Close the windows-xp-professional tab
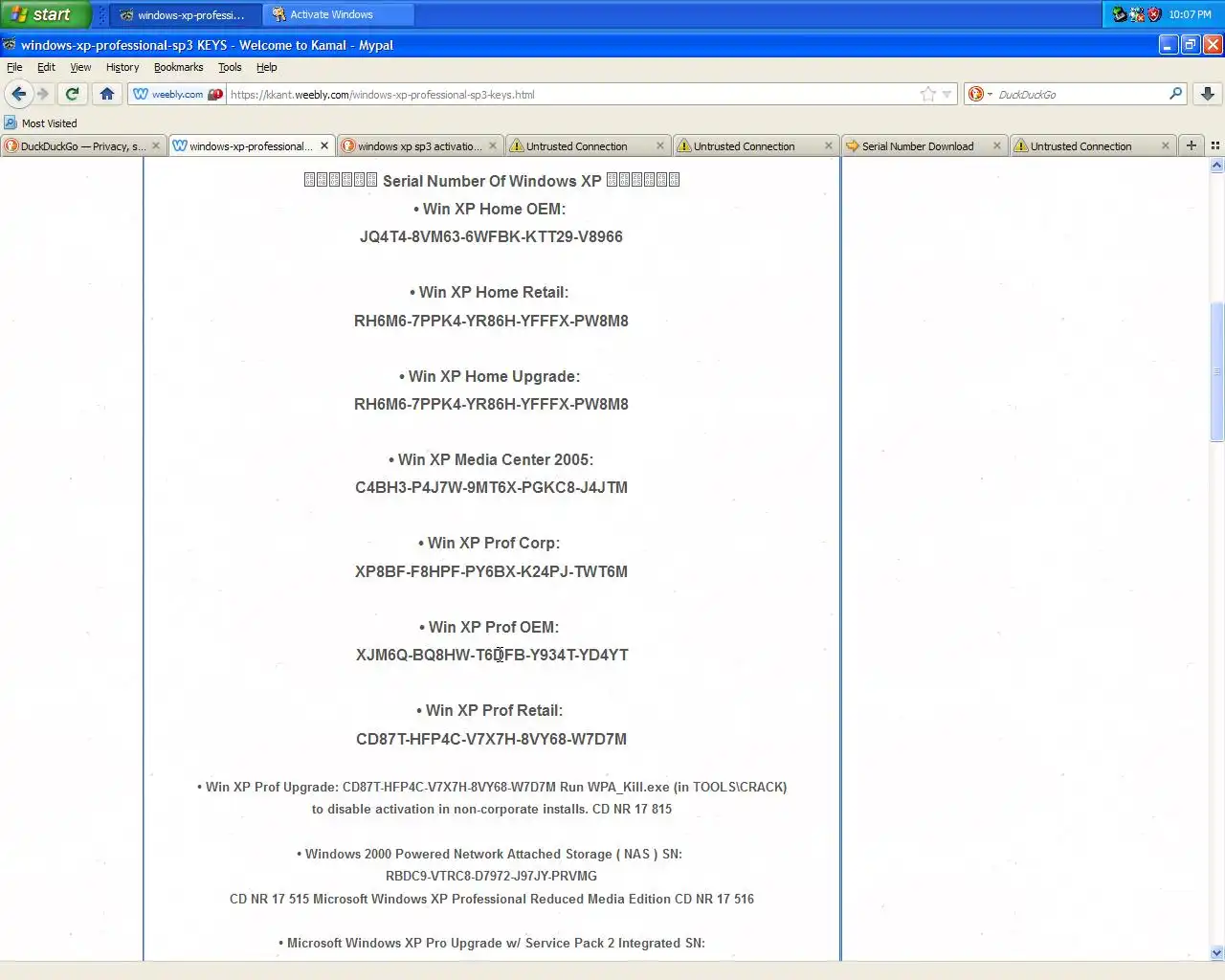The image size is (1225, 980). pyautogui.click(x=324, y=145)
